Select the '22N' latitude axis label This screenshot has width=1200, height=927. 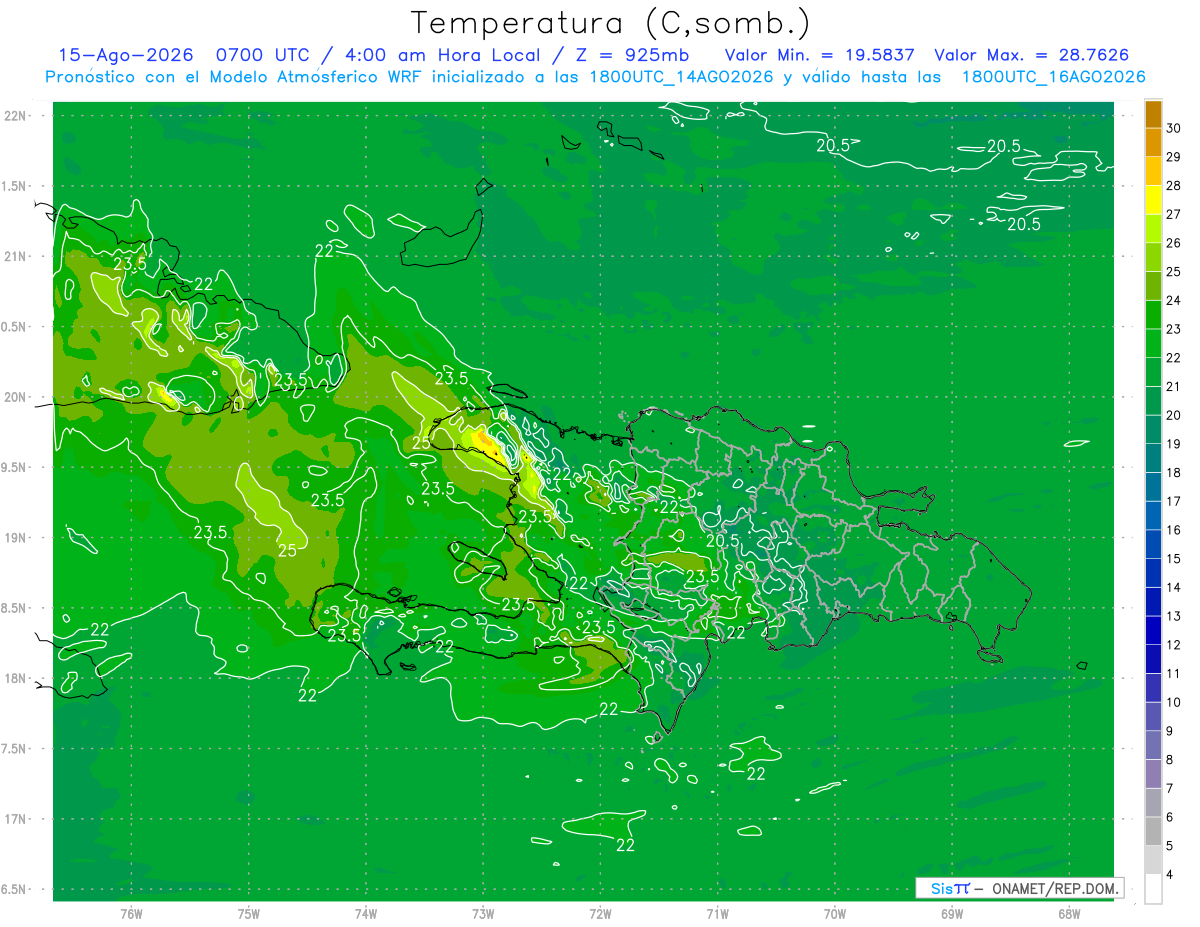point(17,115)
